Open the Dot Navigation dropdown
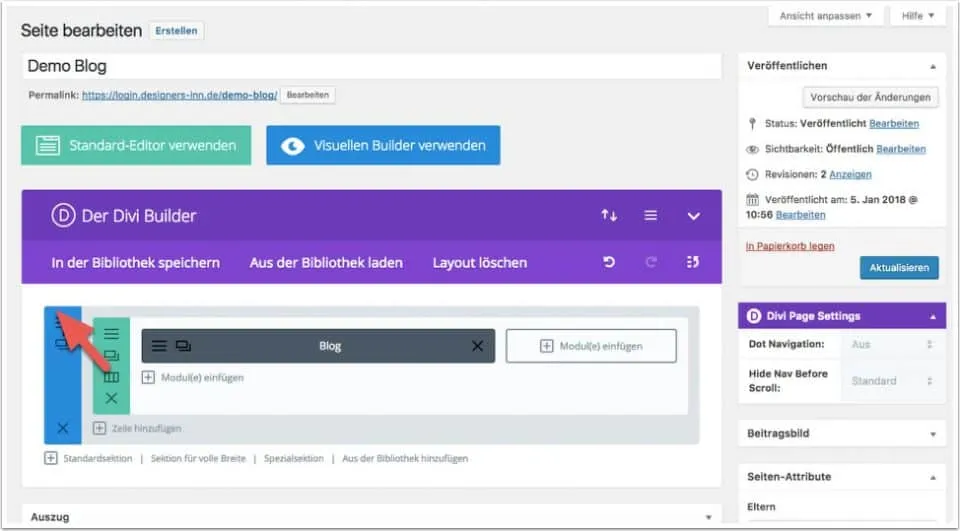Screen dimensions: 960x531 click(891, 344)
